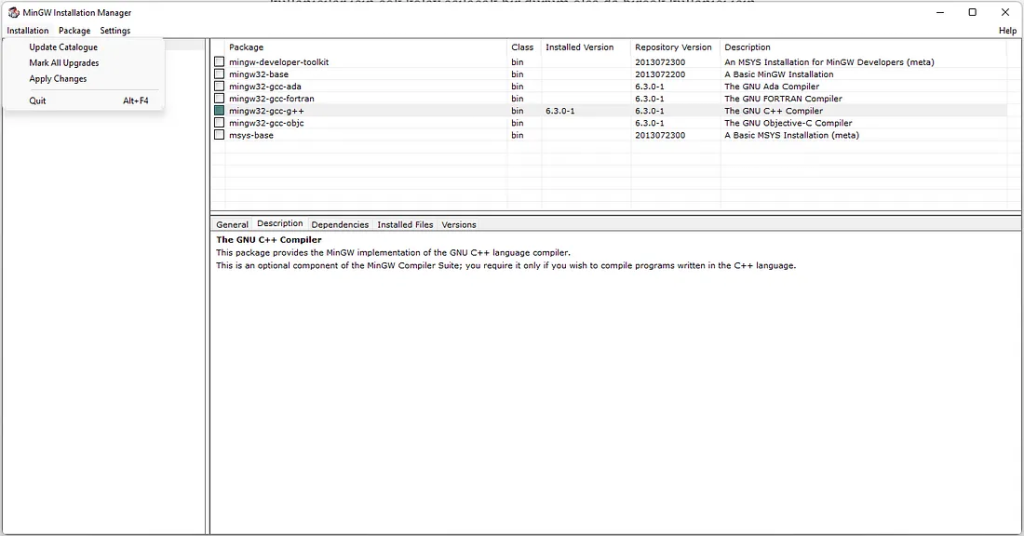Click the MinGW app icon in title bar

point(13,12)
